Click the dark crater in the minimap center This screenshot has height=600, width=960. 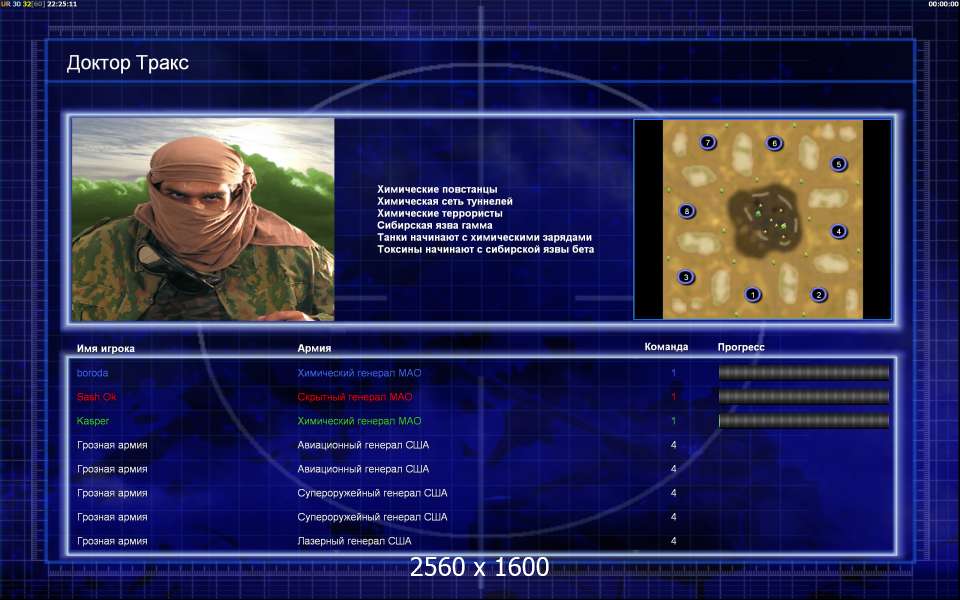coord(764,220)
